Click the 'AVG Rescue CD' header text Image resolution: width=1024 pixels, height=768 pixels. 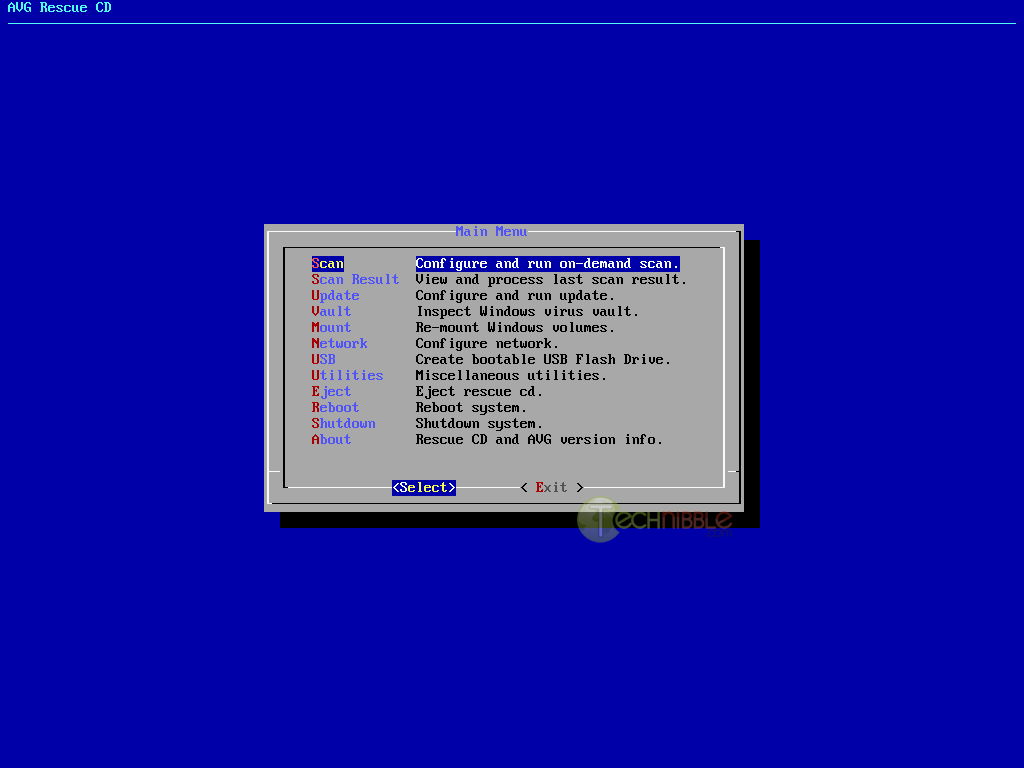[x=60, y=8]
